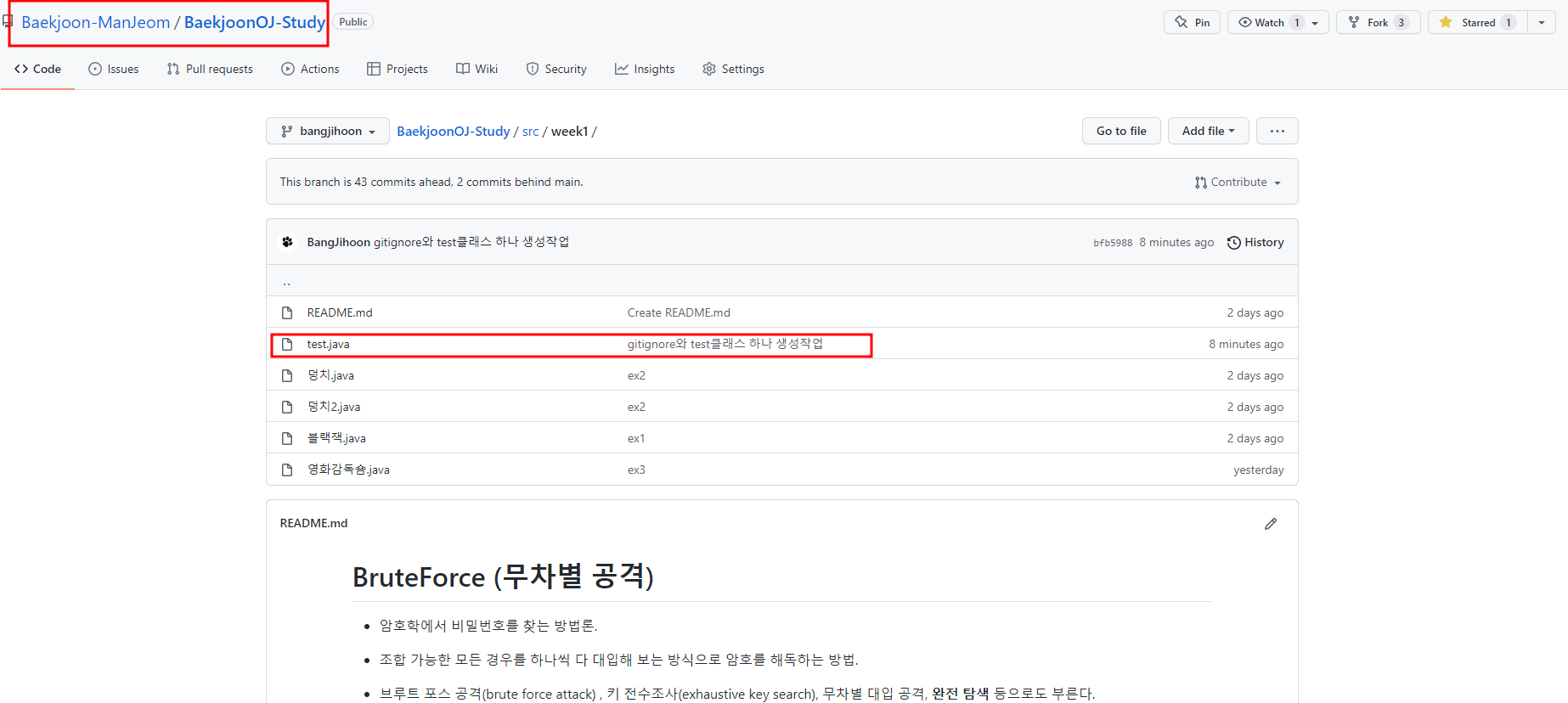Open 덩치.java file
The width and height of the screenshot is (1568, 703).
click(330, 375)
